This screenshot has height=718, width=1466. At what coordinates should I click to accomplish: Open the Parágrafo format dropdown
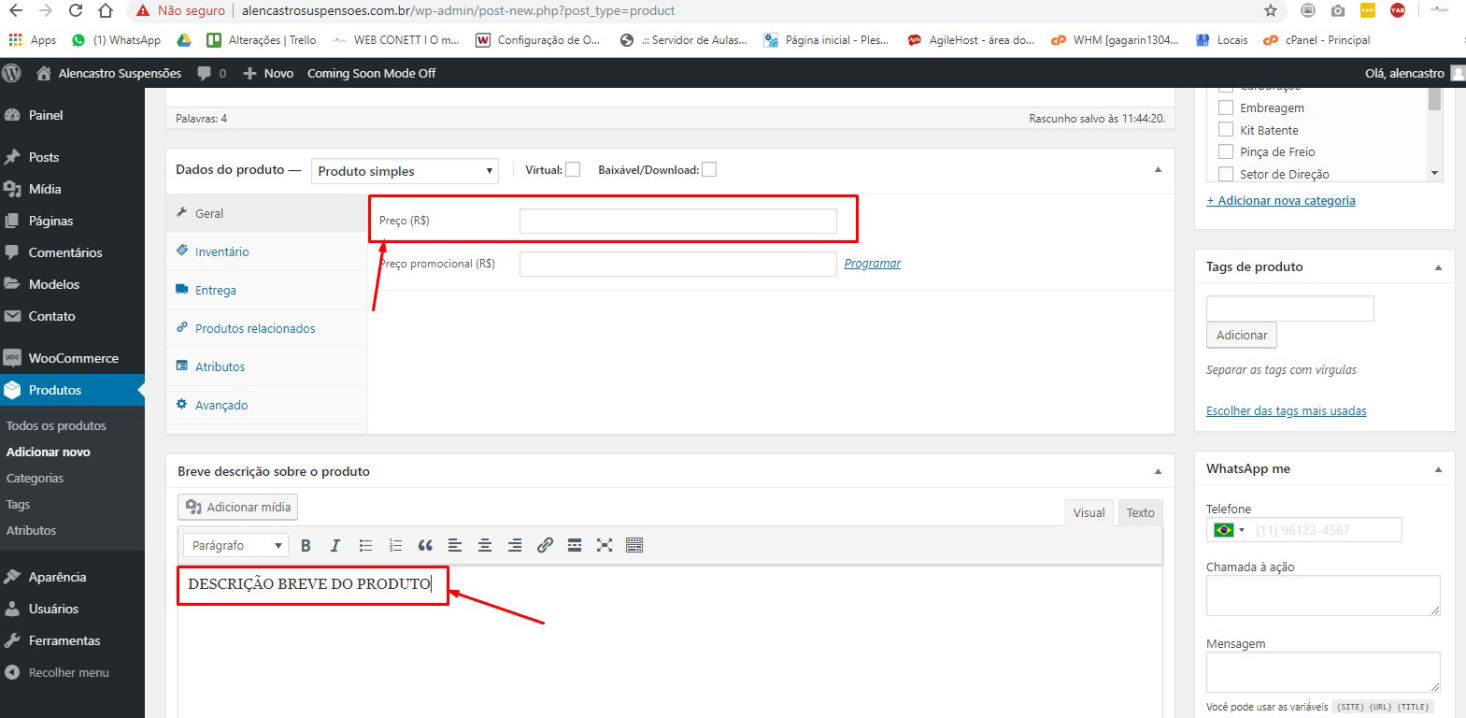click(236, 546)
